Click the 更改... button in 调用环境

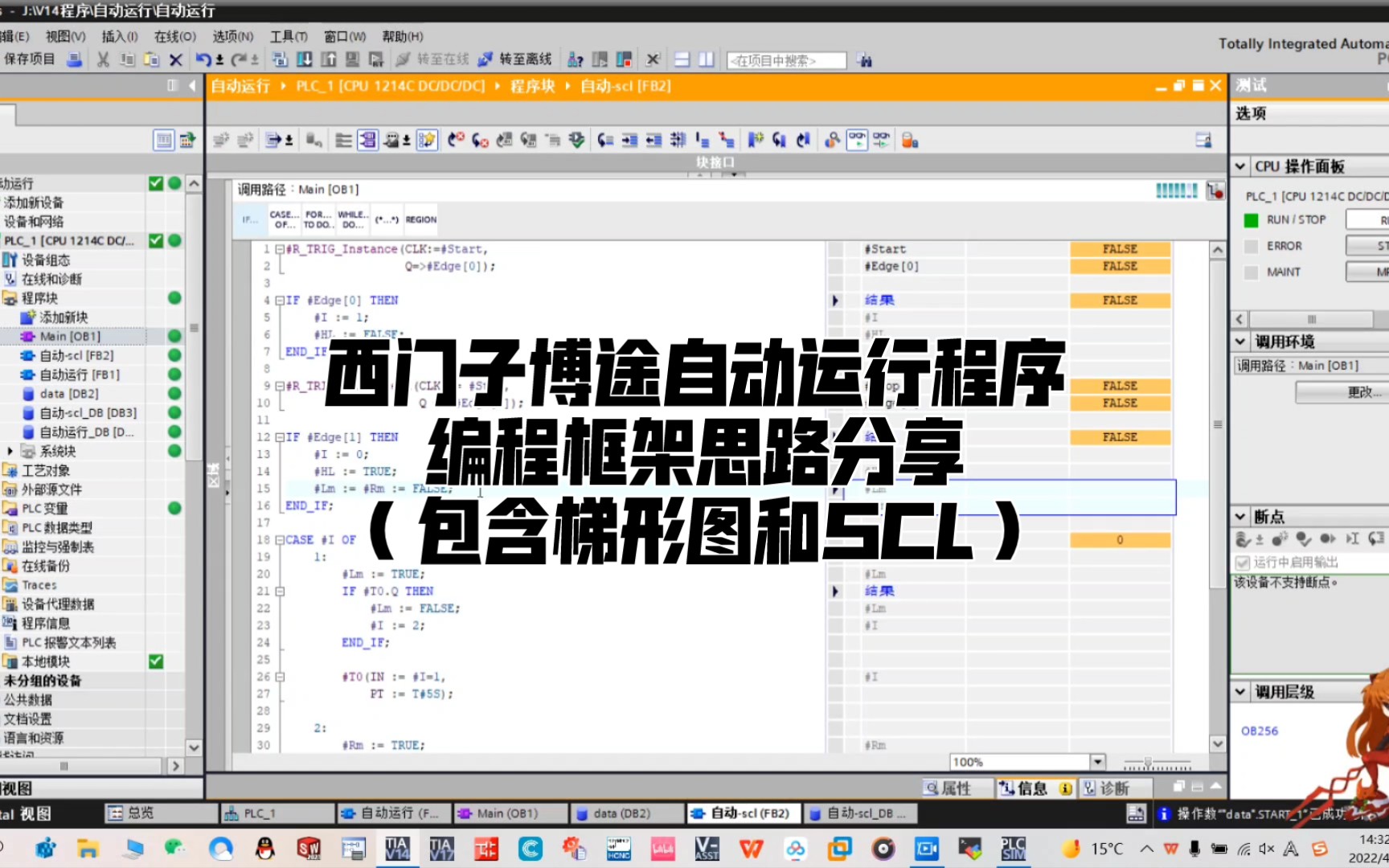click(x=1342, y=392)
